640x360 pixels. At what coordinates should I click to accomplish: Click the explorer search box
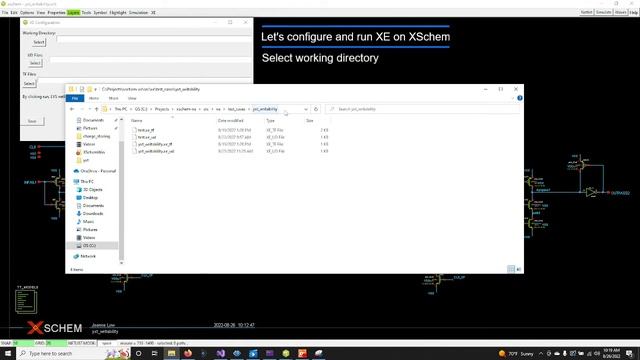point(422,109)
